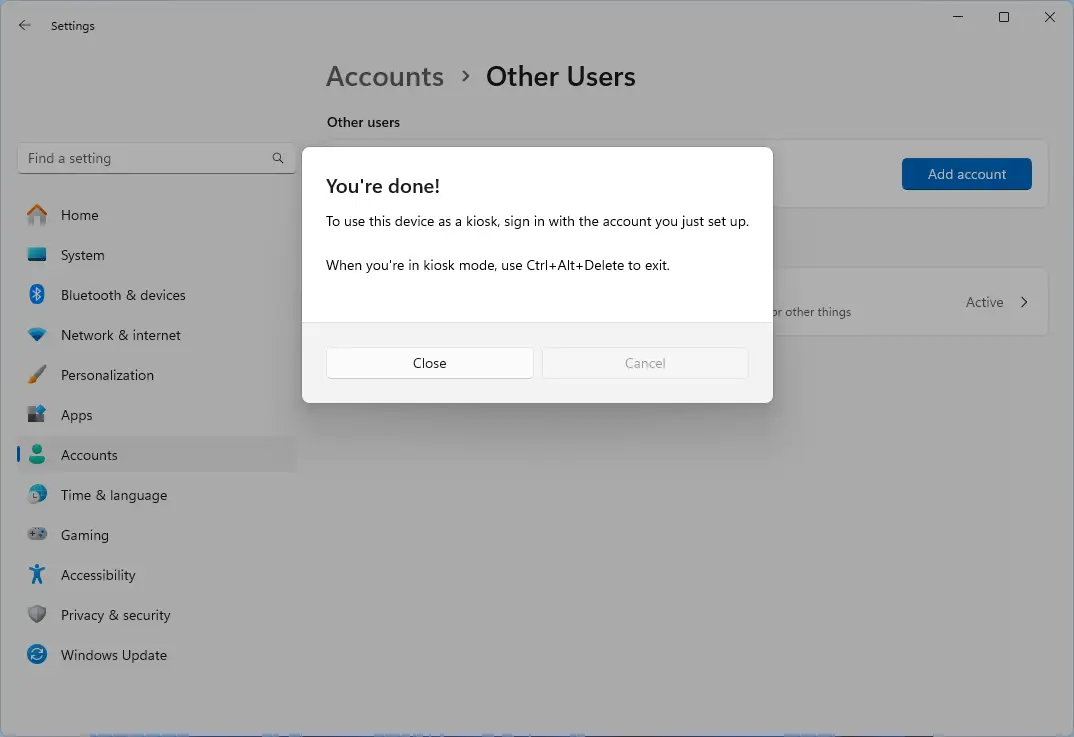1074x737 pixels.
Task: Click the Network wifi icon
Action: pyautogui.click(x=37, y=335)
